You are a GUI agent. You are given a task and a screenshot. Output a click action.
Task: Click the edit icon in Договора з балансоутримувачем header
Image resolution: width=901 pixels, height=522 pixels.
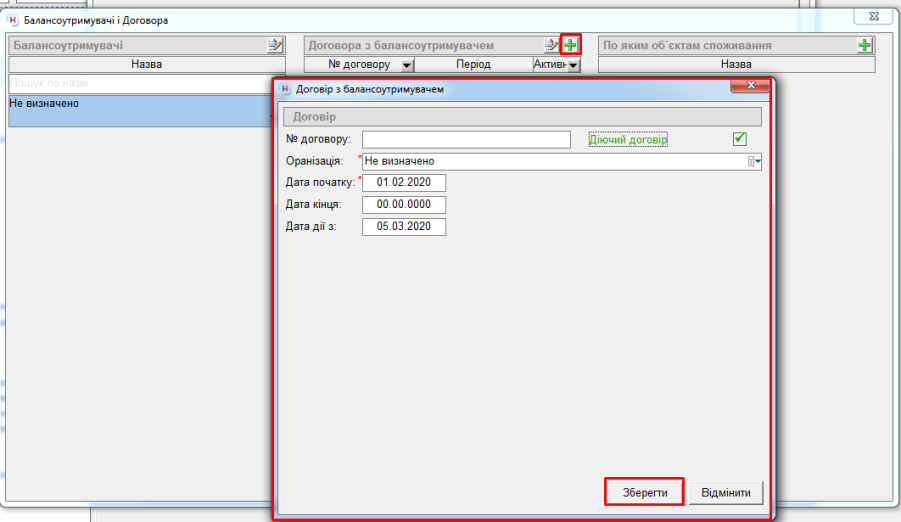click(x=551, y=45)
